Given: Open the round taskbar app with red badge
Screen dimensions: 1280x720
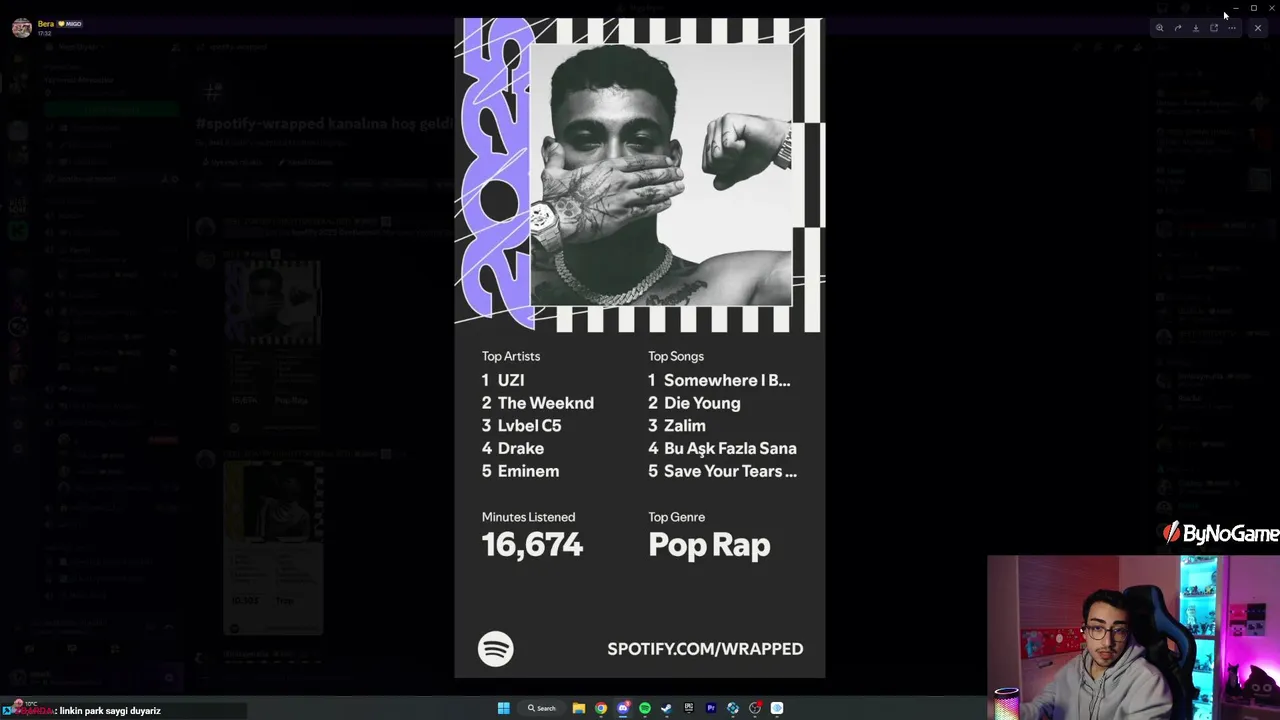Looking at the screenshot, I should pos(755,708).
